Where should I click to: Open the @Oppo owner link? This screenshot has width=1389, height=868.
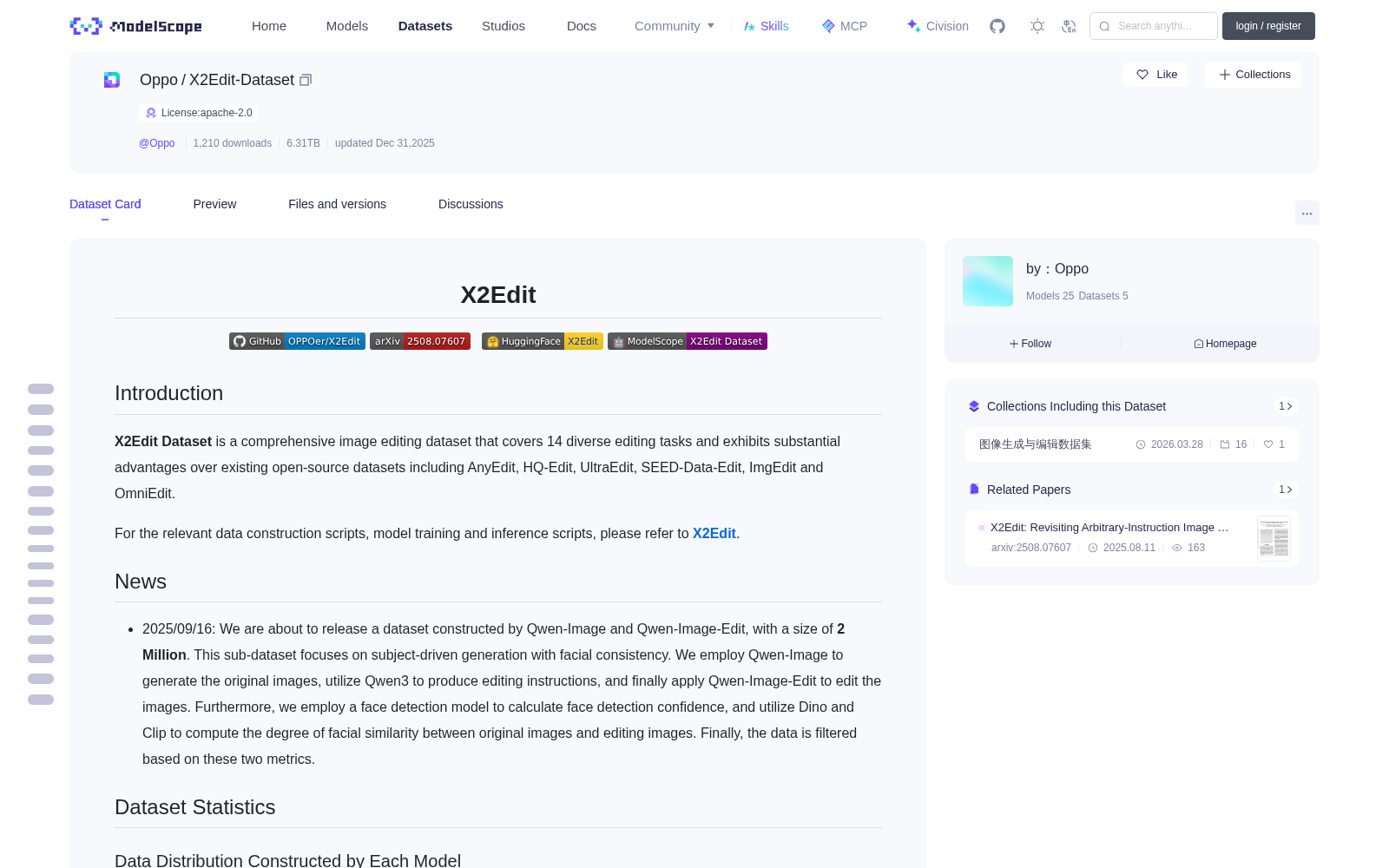coord(157,143)
